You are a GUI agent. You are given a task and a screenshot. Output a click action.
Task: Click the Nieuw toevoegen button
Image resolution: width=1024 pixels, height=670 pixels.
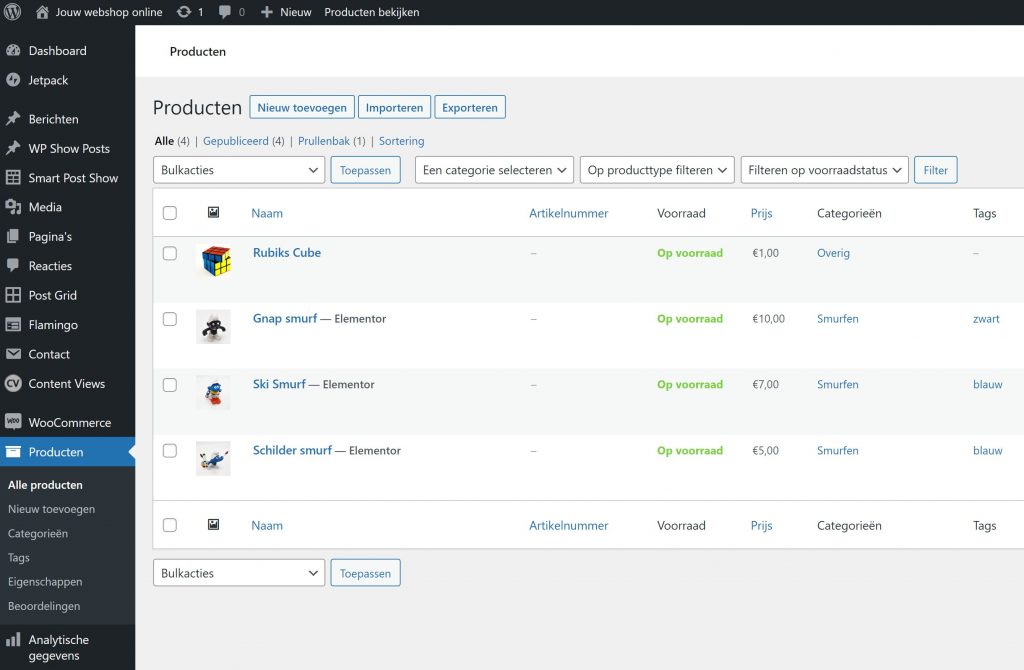[301, 108]
